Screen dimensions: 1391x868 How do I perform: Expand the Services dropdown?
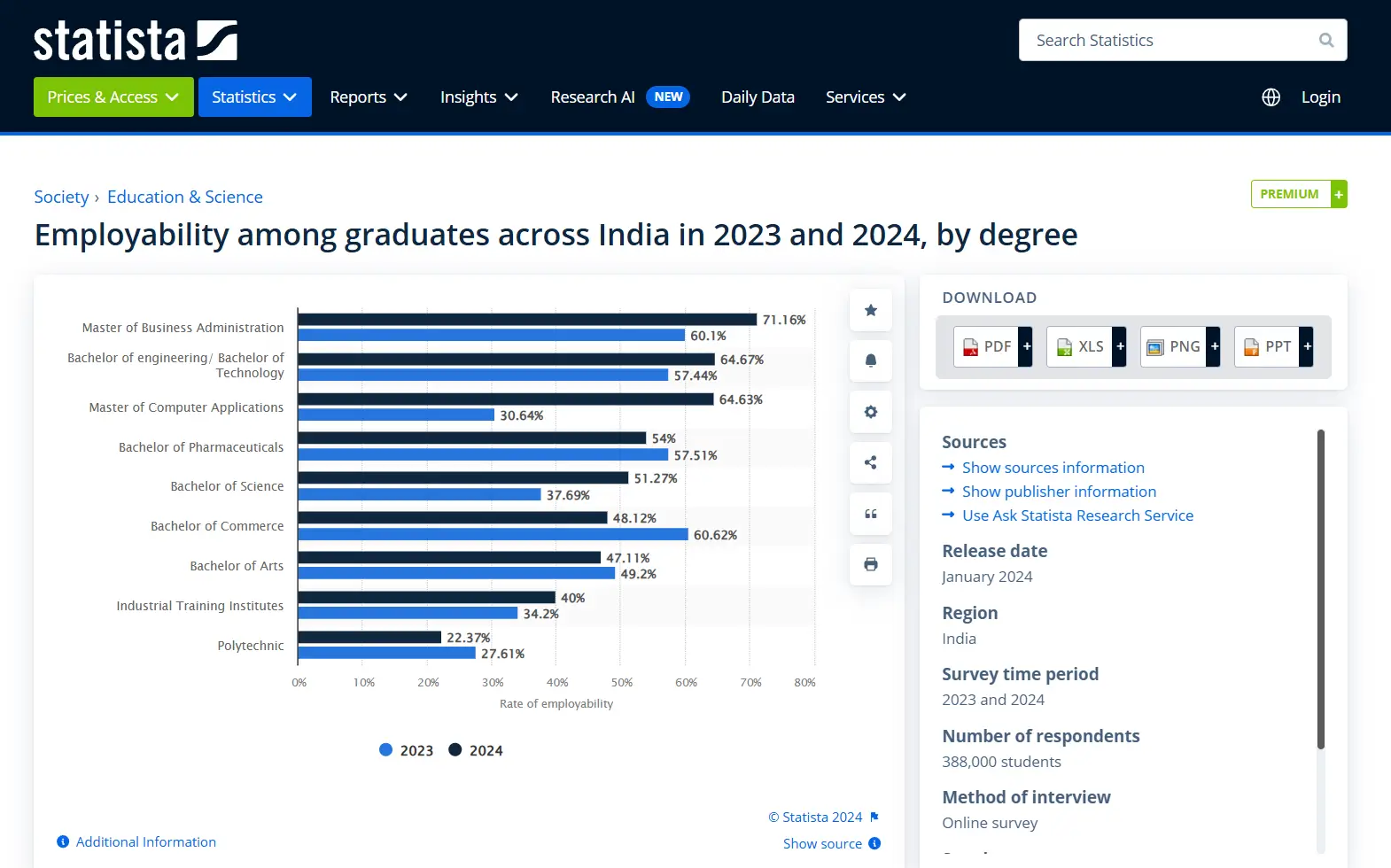pos(866,97)
